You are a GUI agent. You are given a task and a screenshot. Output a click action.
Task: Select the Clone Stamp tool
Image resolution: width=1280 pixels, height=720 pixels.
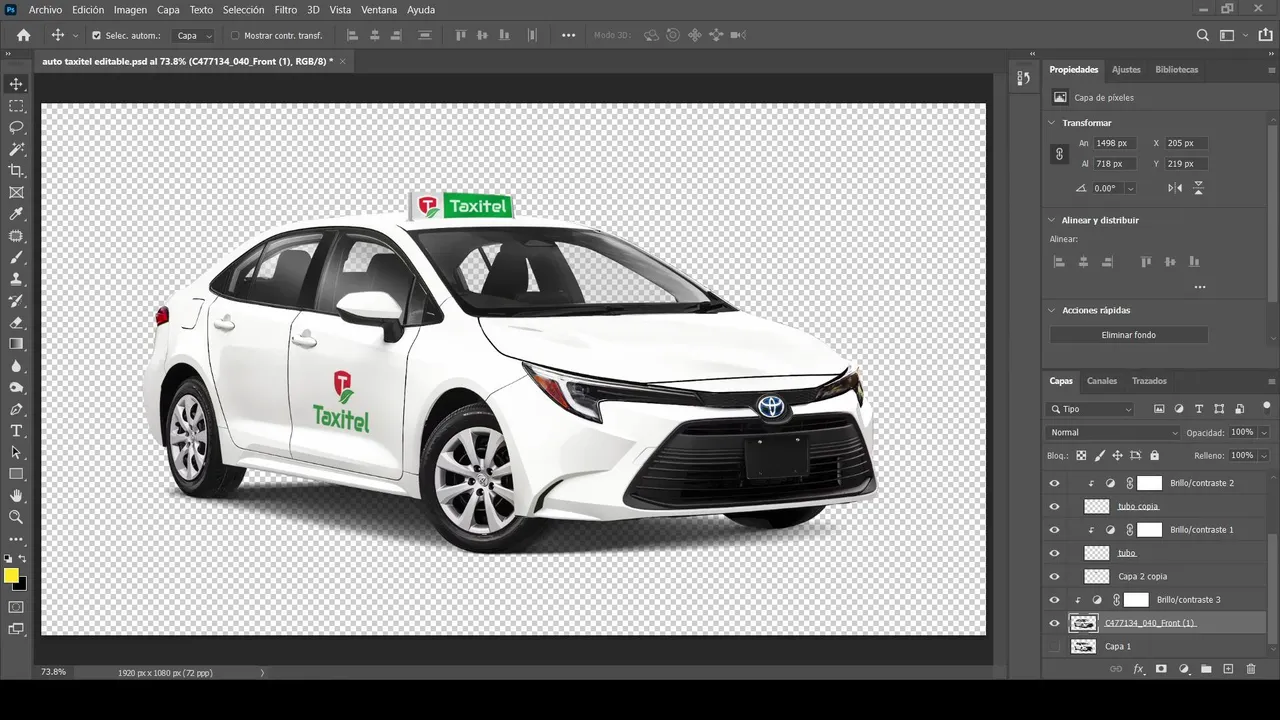tap(16, 279)
